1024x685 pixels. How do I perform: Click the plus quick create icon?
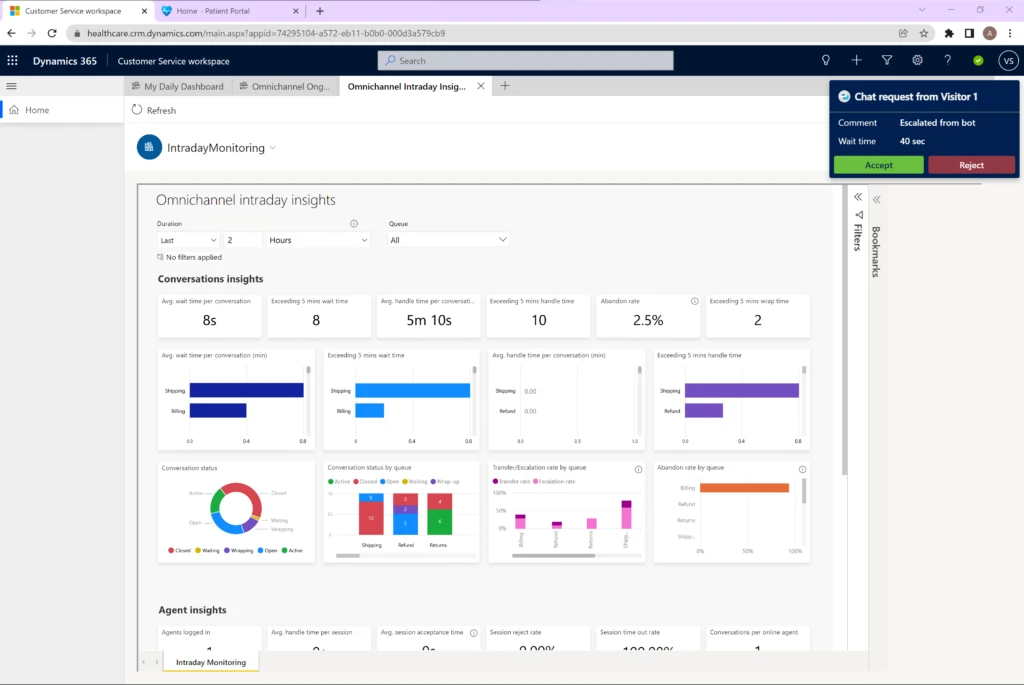click(856, 61)
